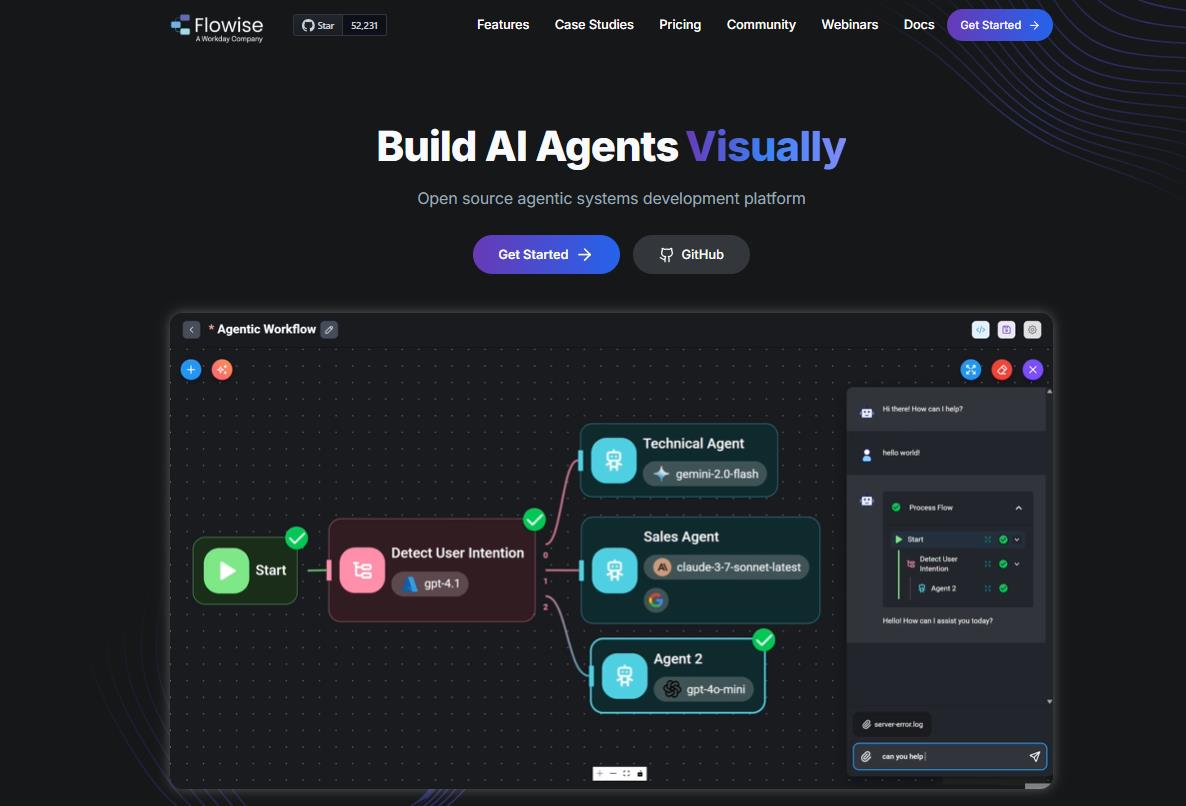This screenshot has height=806, width=1186.
Task: Fit view using the canvas controls
Action: pyautogui.click(x=626, y=773)
